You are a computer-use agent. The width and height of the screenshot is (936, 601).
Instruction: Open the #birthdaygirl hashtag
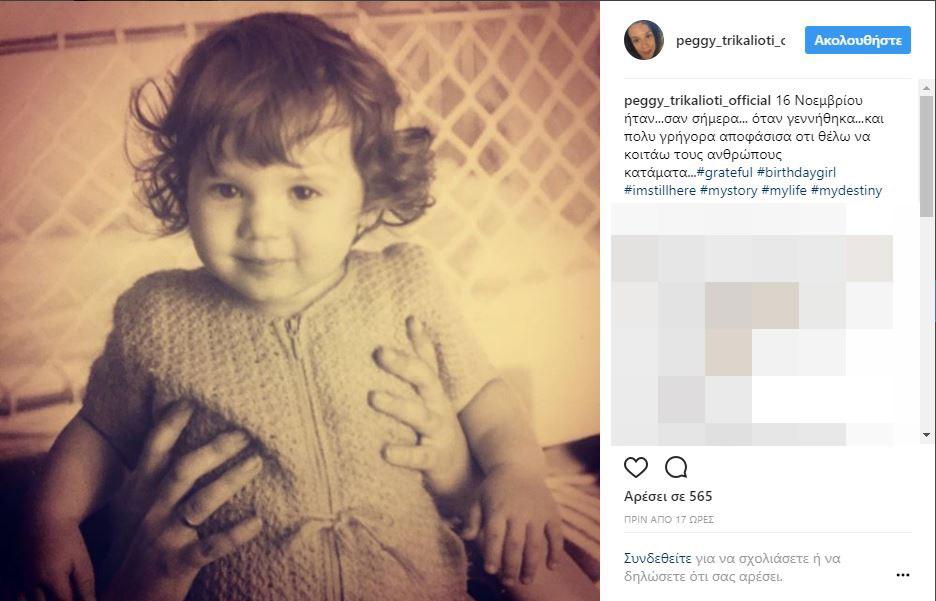(x=796, y=172)
